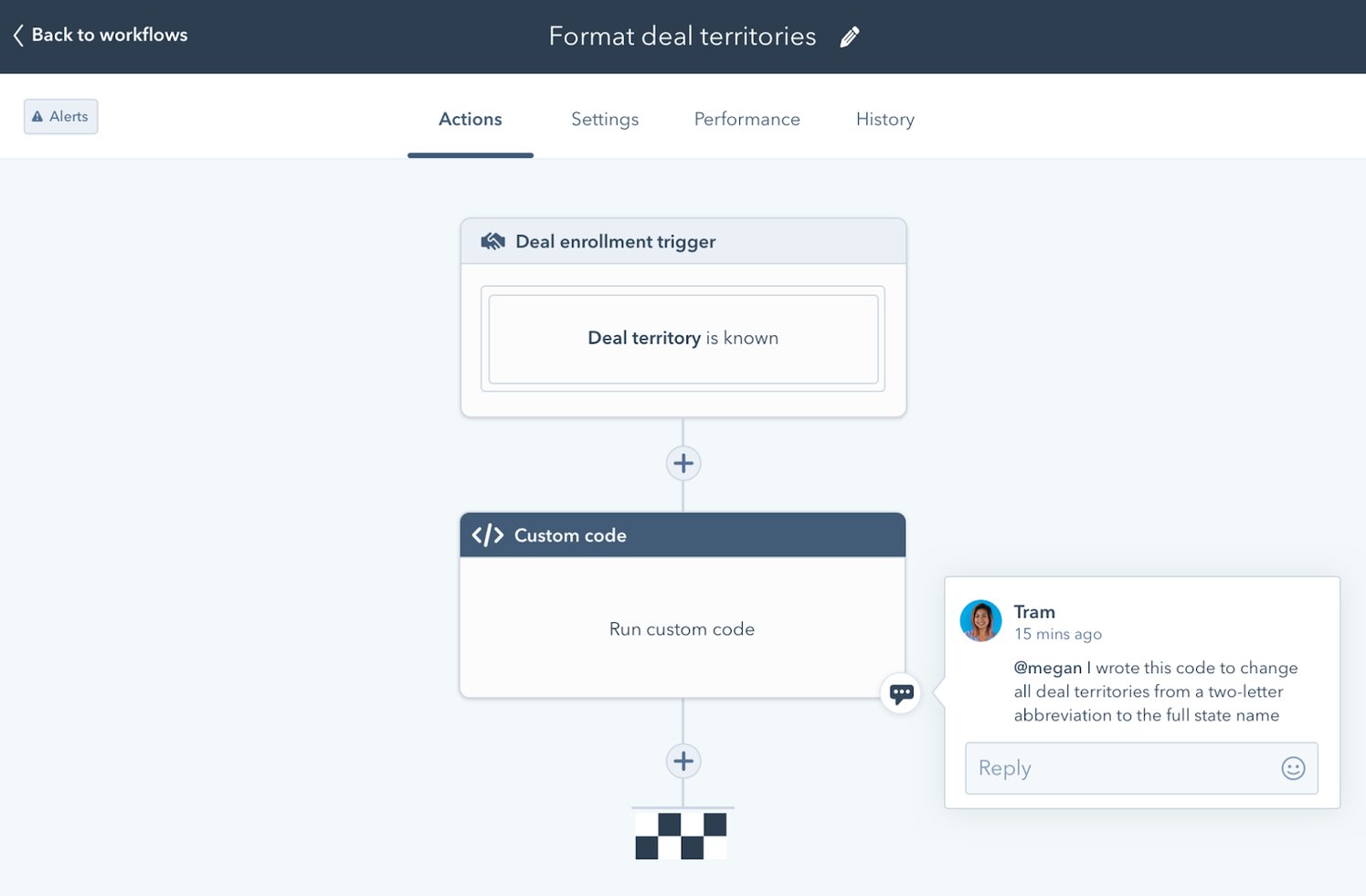Click the plus icon below the Custom code action
Image resolution: width=1366 pixels, height=896 pixels.
683,760
